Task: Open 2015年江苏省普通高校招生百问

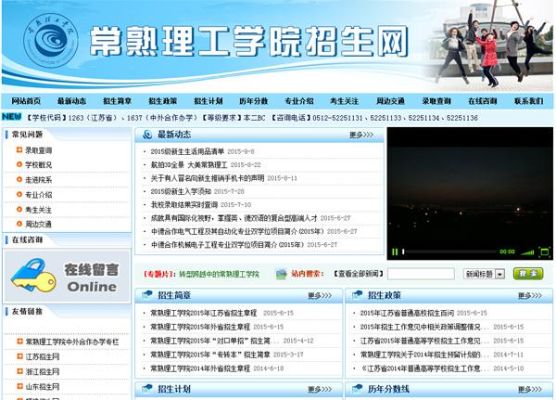Action: coord(407,313)
